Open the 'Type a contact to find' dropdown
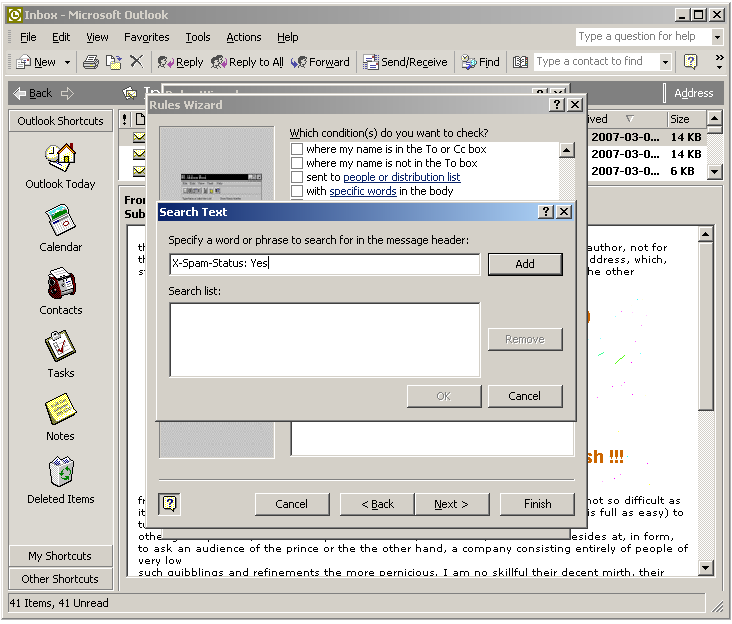 point(665,62)
